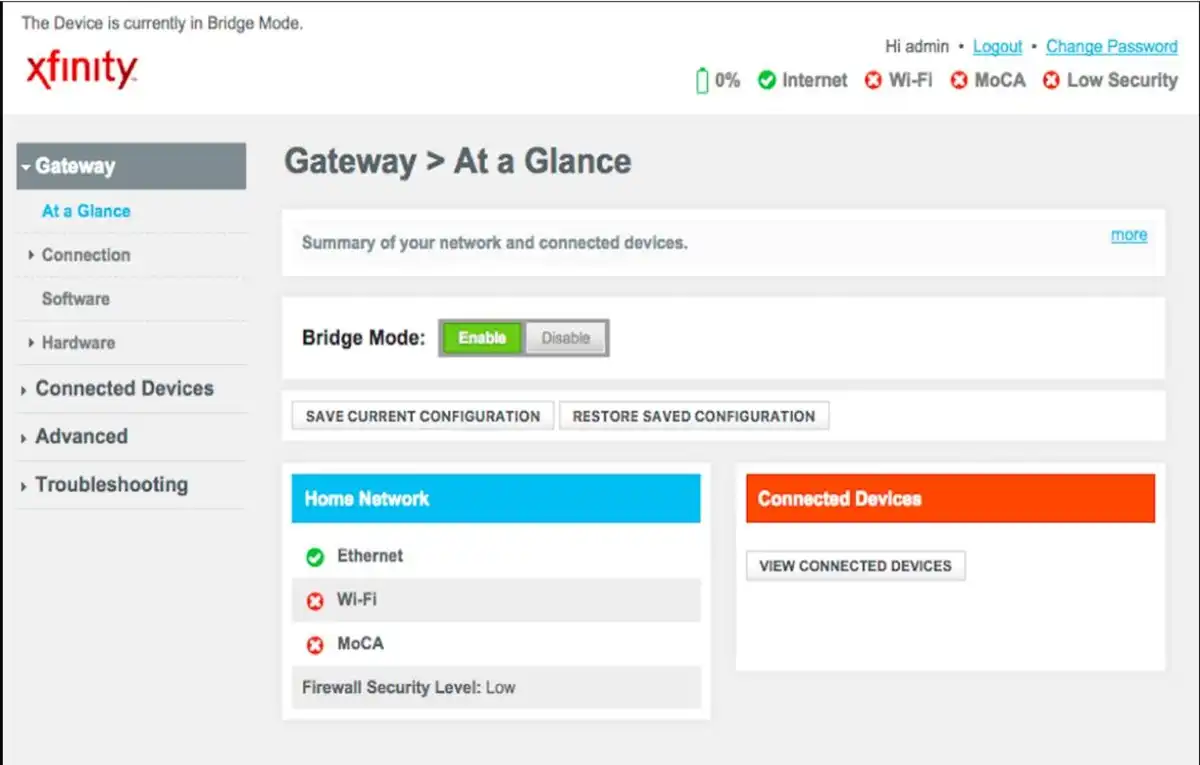
Task: Open Troubleshooting in the sidebar
Action: (x=112, y=484)
